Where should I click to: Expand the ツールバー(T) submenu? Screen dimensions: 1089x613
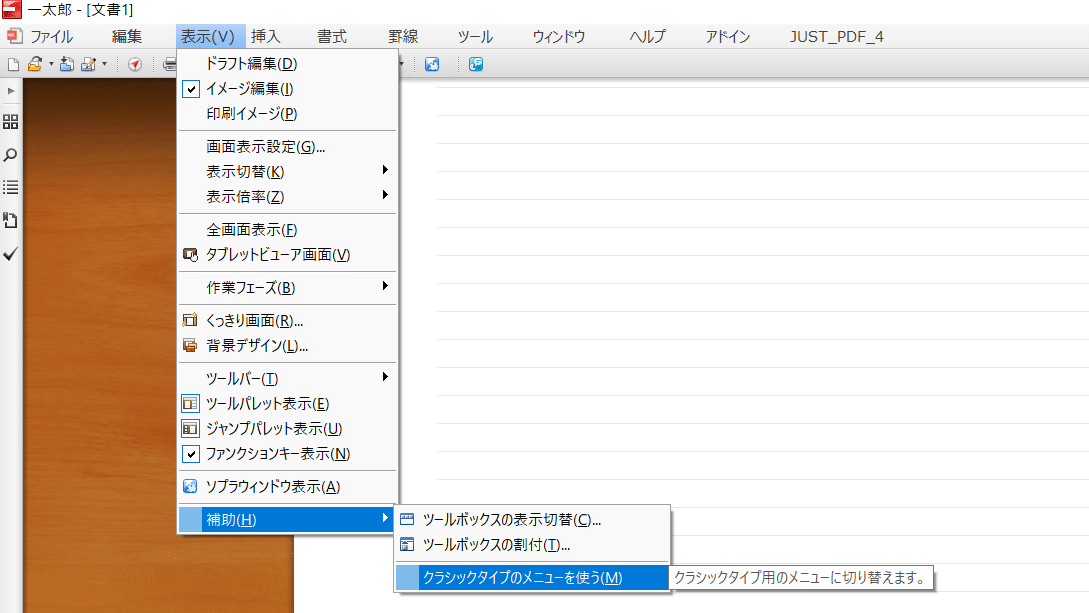coord(287,379)
